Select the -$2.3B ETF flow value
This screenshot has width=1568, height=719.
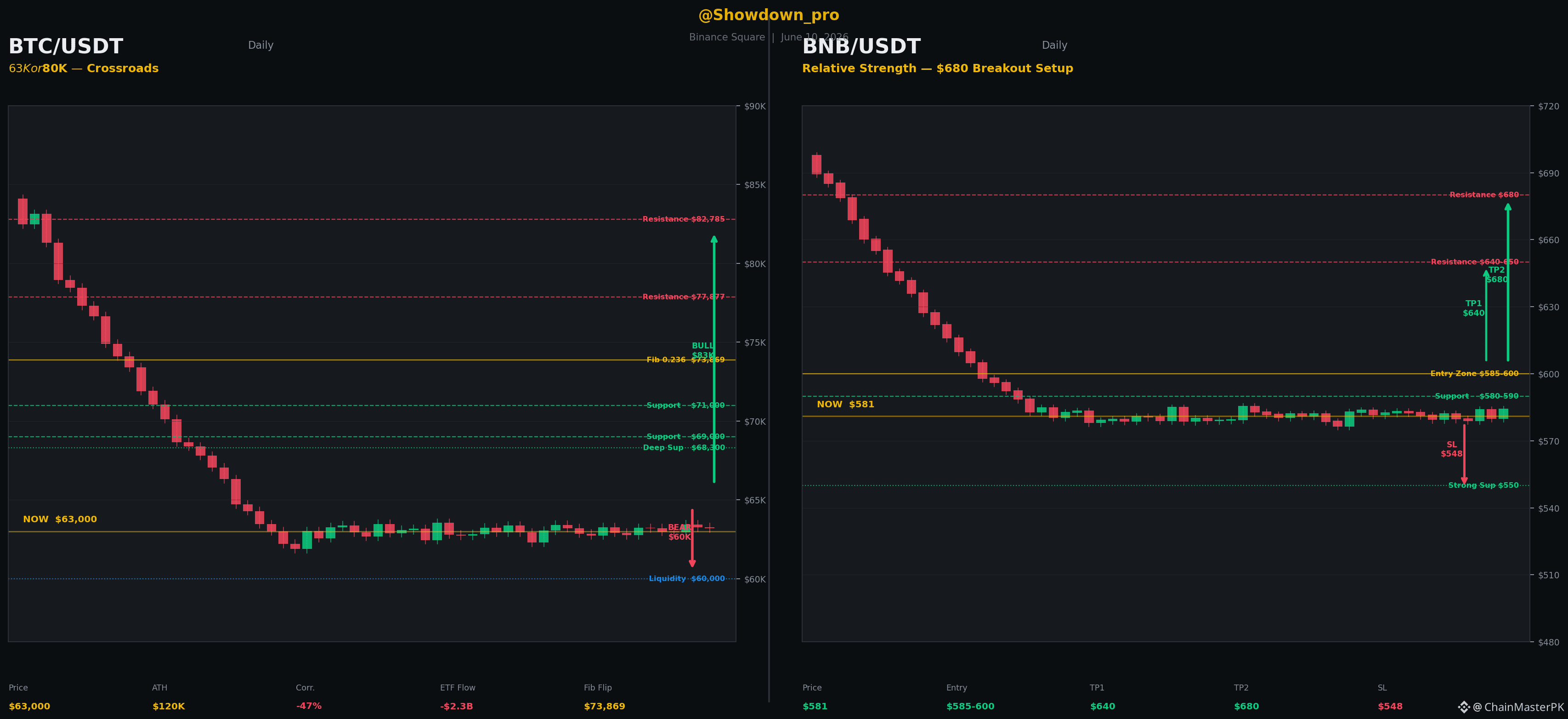click(457, 706)
